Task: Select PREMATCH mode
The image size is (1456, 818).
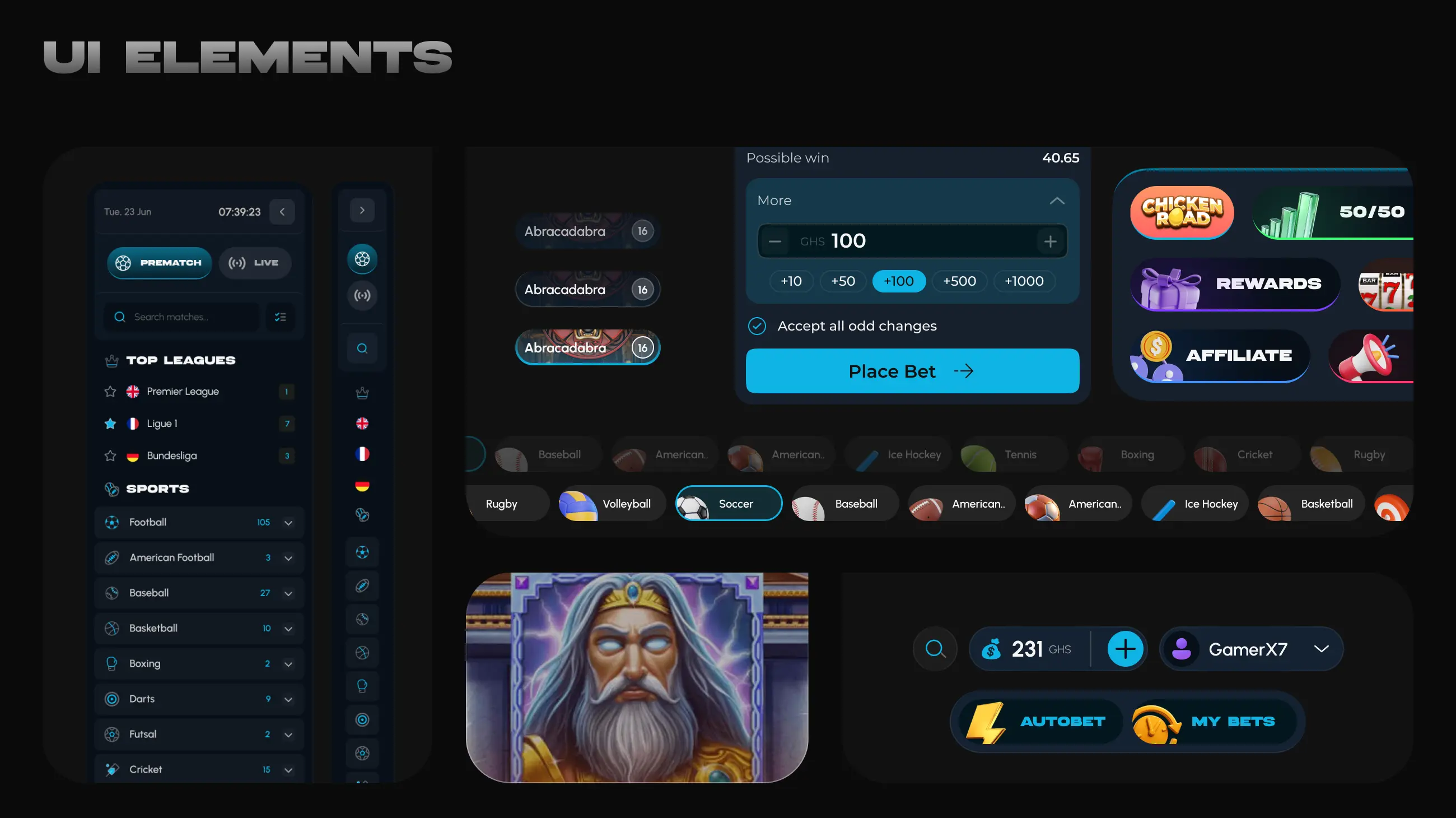Action: tap(160, 263)
